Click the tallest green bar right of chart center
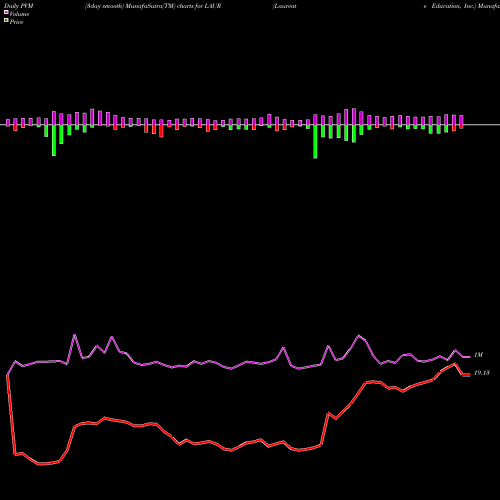The height and width of the screenshot is (500, 500). point(315,142)
